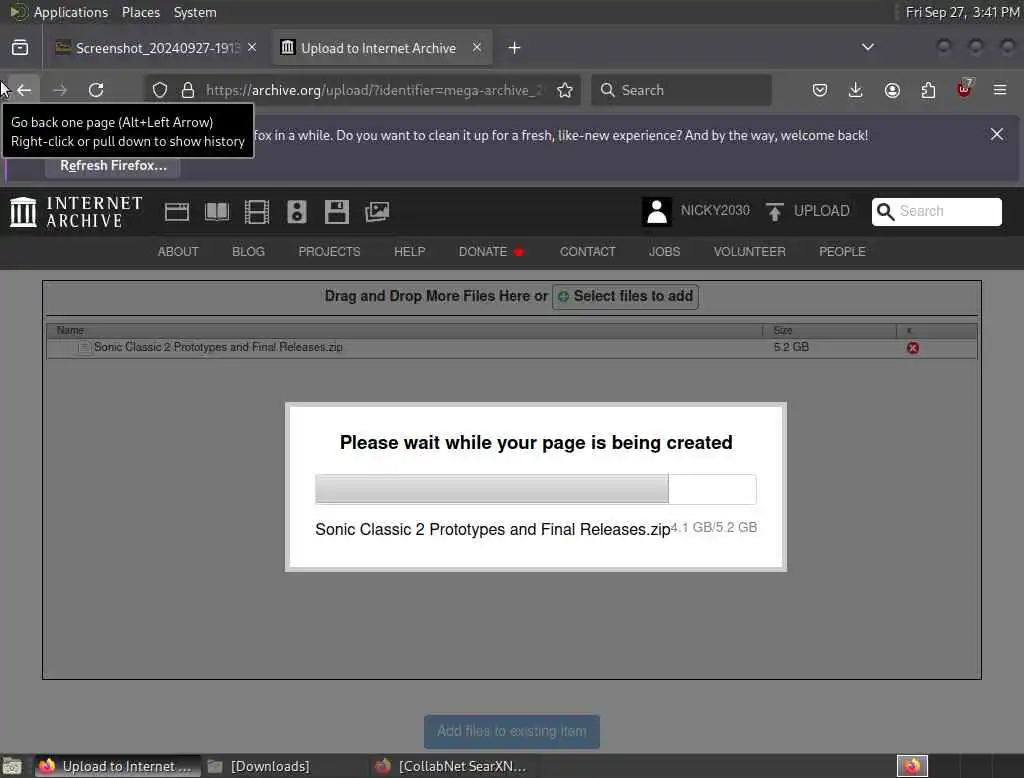Select Upload to Internet Archive tab

click(x=382, y=48)
